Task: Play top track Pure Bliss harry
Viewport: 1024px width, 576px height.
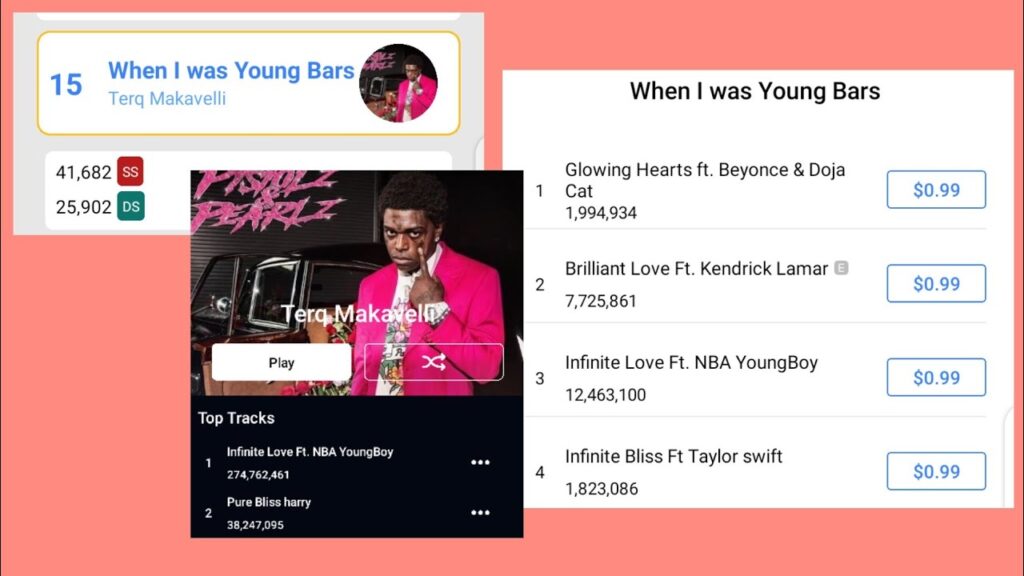Action: pyautogui.click(x=268, y=502)
